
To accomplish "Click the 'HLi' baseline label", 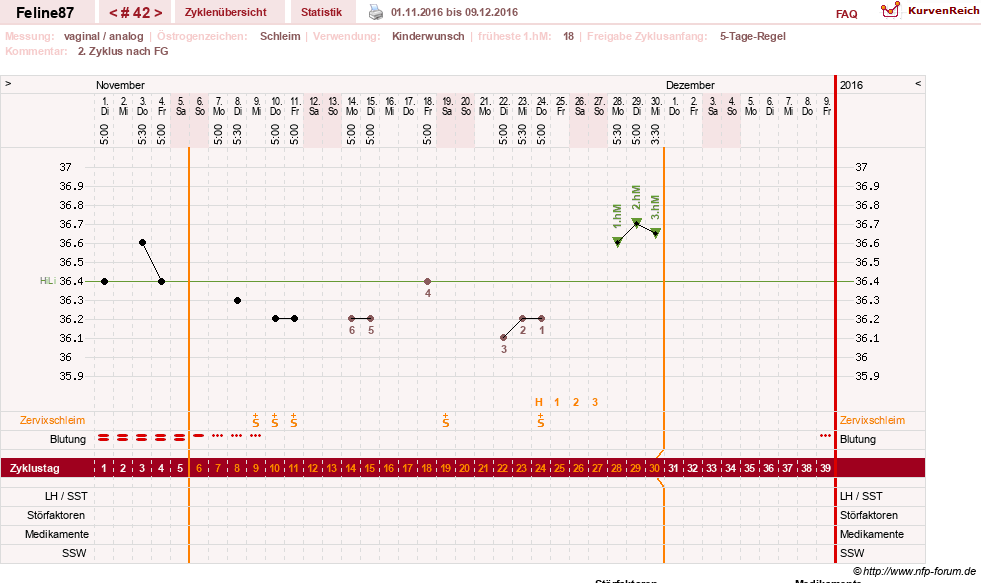I will (48, 281).
